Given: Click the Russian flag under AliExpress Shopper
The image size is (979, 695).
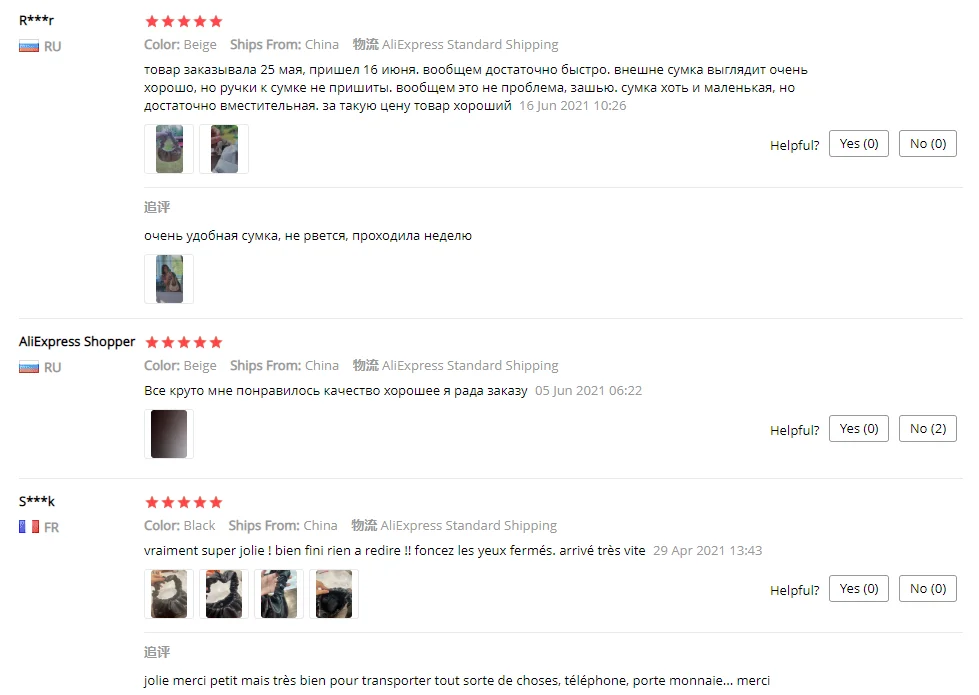Looking at the screenshot, I should click(x=29, y=367).
